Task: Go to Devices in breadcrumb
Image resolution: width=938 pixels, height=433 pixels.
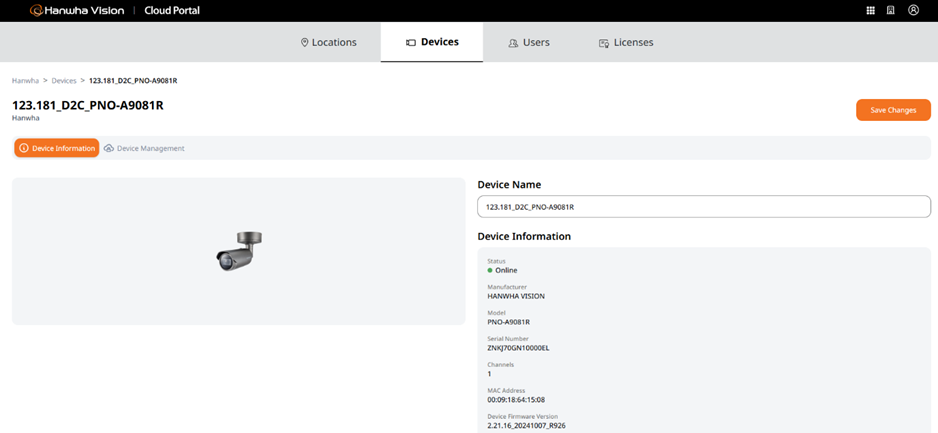Action: click(64, 80)
